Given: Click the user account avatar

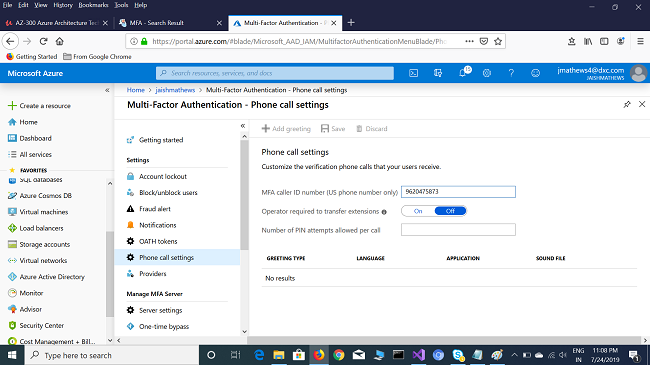Looking at the screenshot, I should pos(638,73).
